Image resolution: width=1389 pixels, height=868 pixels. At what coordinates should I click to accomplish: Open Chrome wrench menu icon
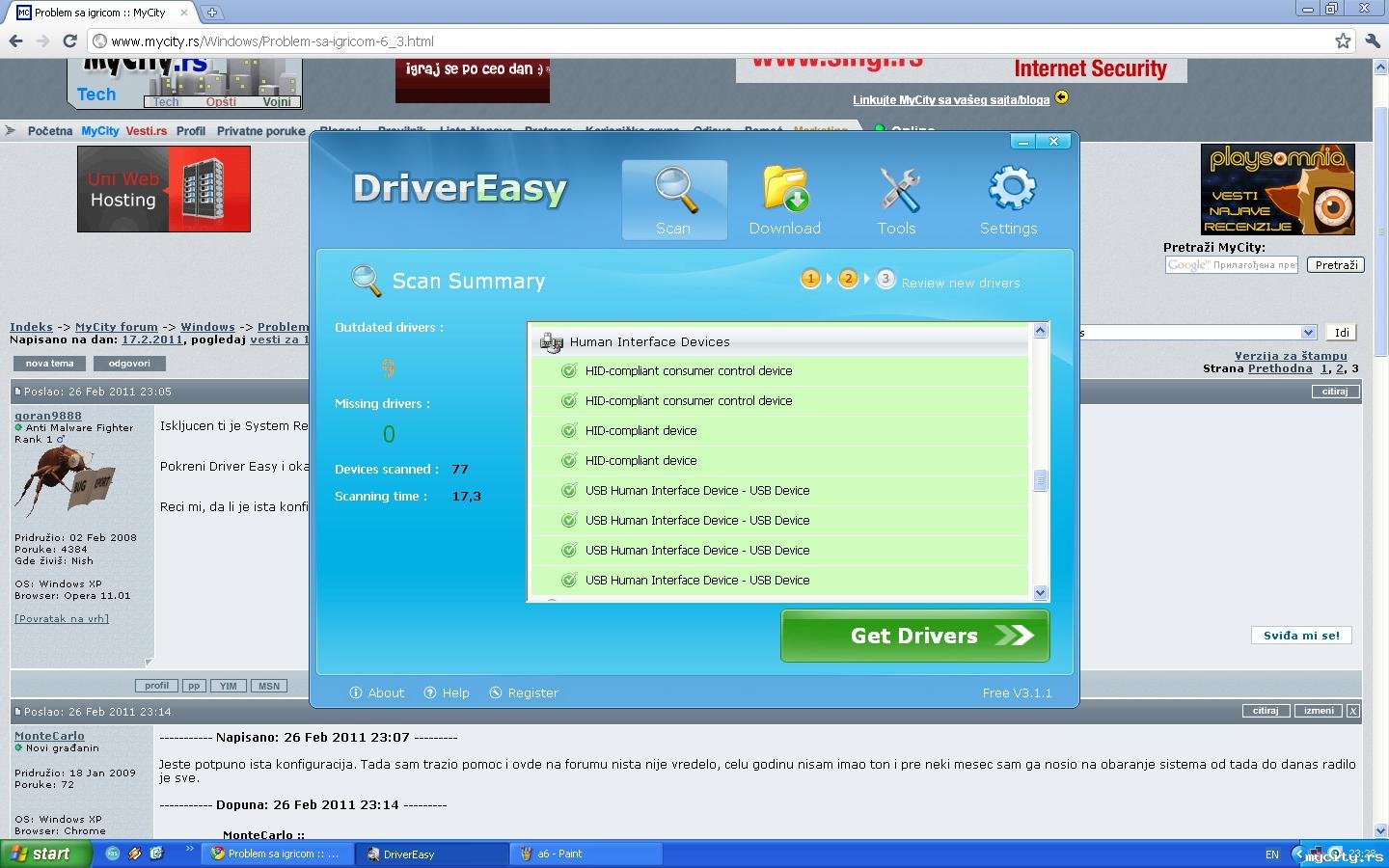coord(1373,41)
